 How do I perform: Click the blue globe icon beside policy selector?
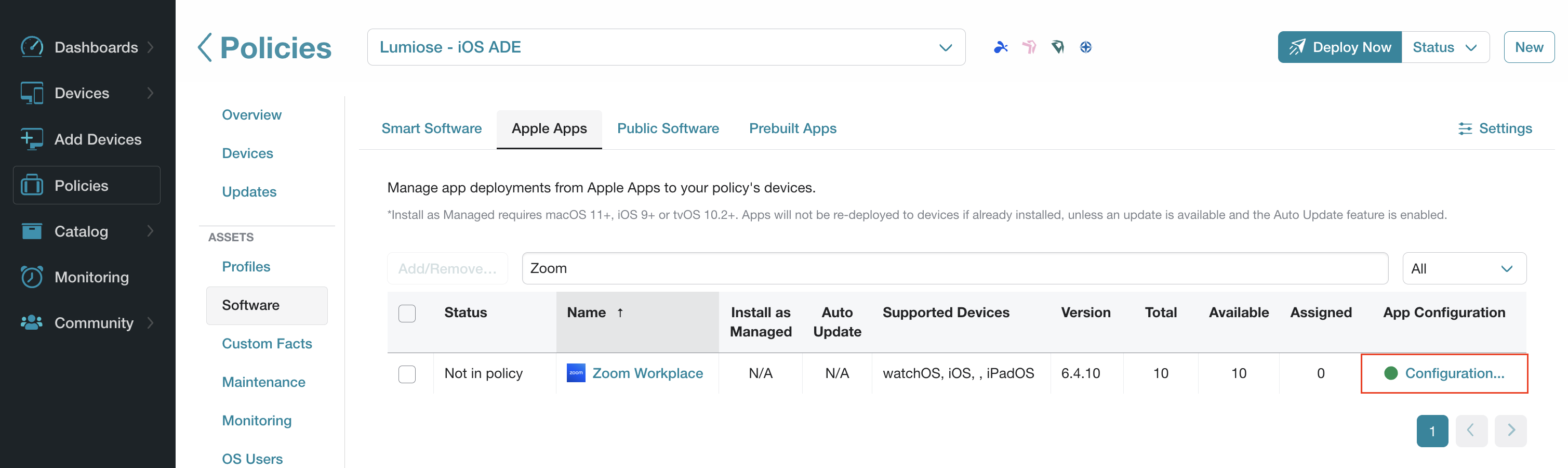pyautogui.click(x=1086, y=47)
